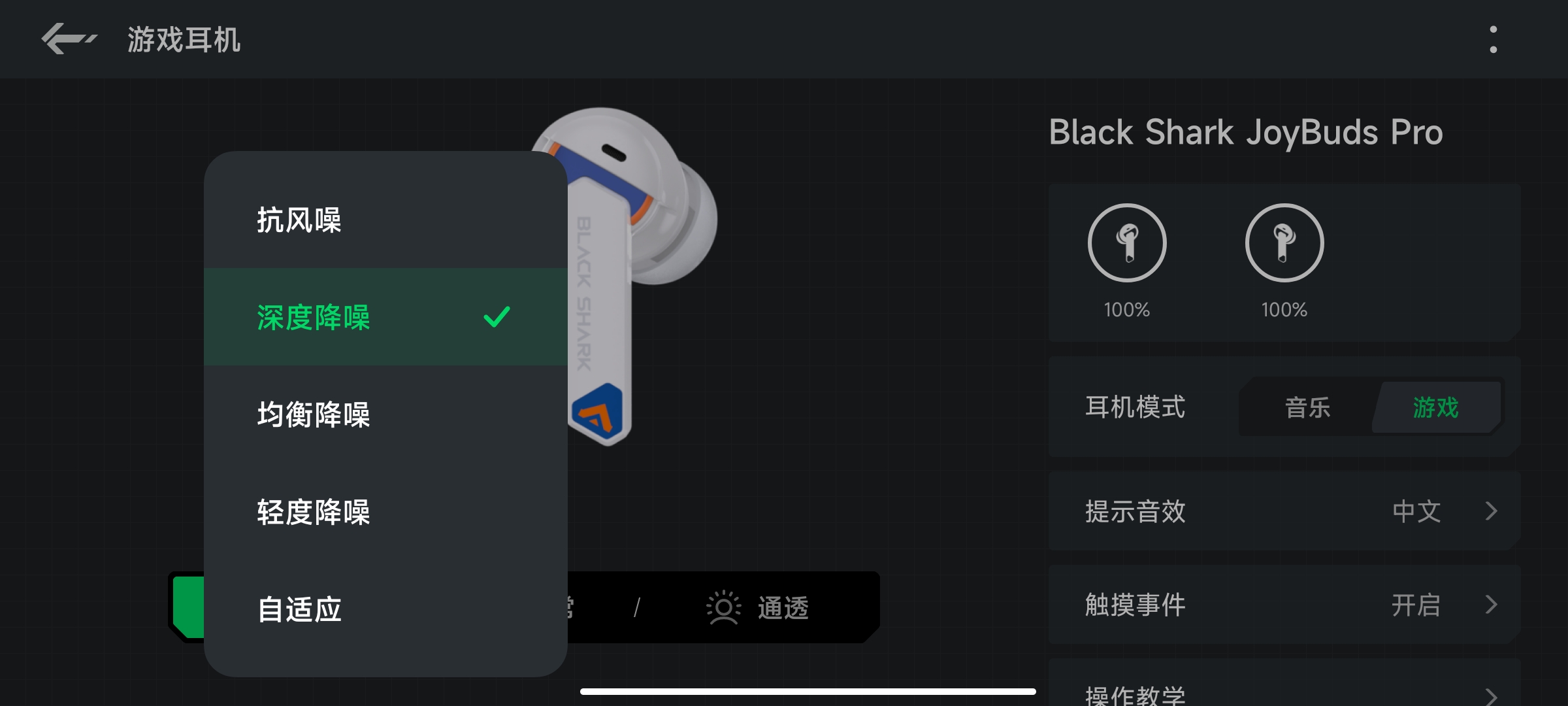This screenshot has height=706, width=1568.
Task: Expand 触摸事件 setting chevron
Action: coord(1491,605)
